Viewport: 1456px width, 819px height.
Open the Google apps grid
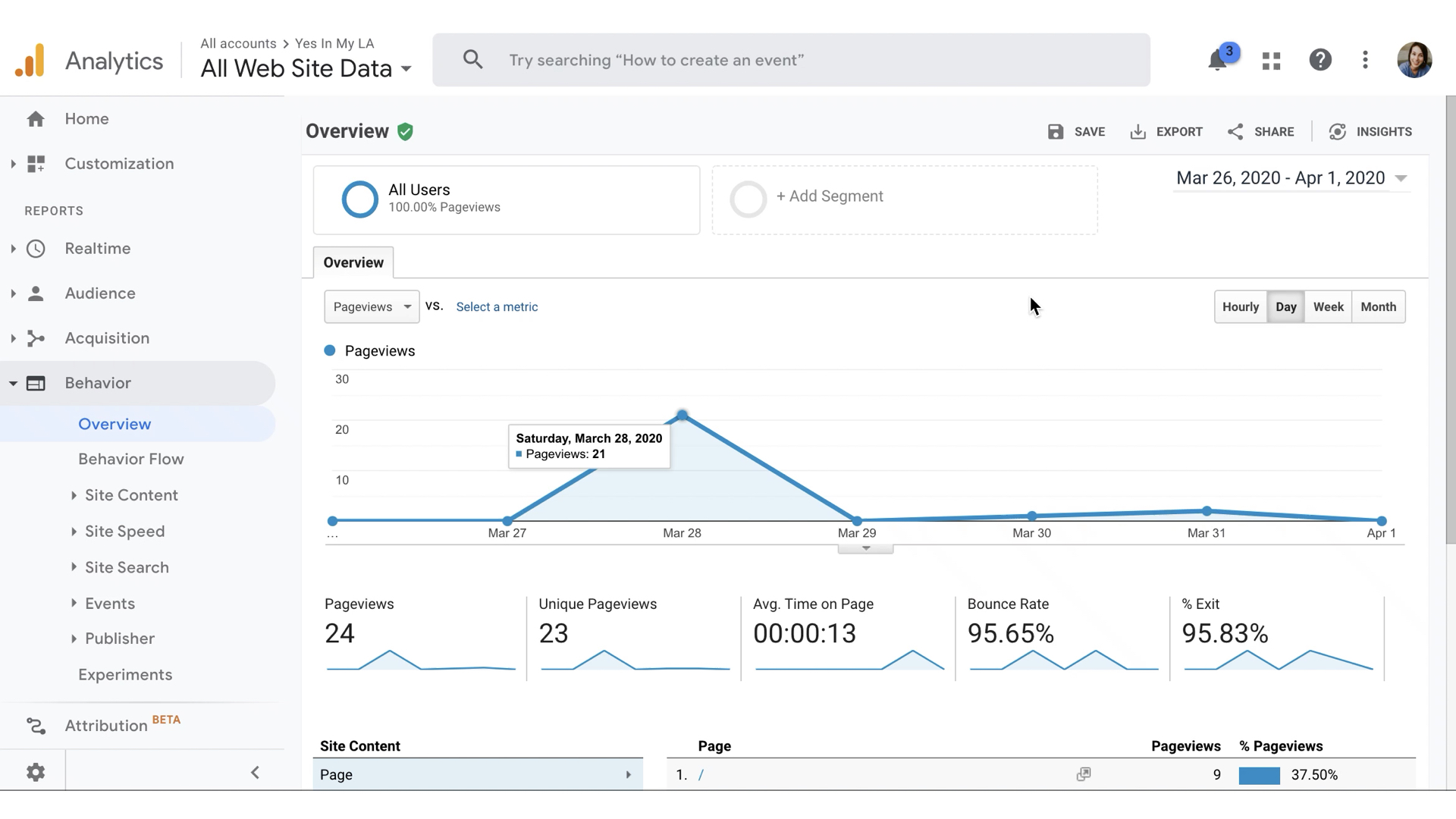pyautogui.click(x=1271, y=60)
